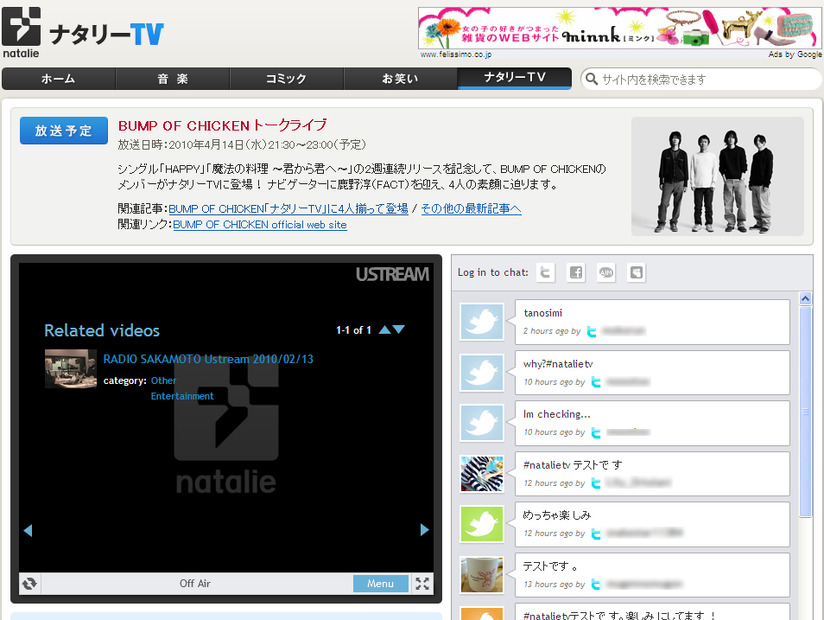Open the BUMP OF CHICKEN official web site link
Image resolution: width=824 pixels, height=620 pixels.
click(260, 225)
